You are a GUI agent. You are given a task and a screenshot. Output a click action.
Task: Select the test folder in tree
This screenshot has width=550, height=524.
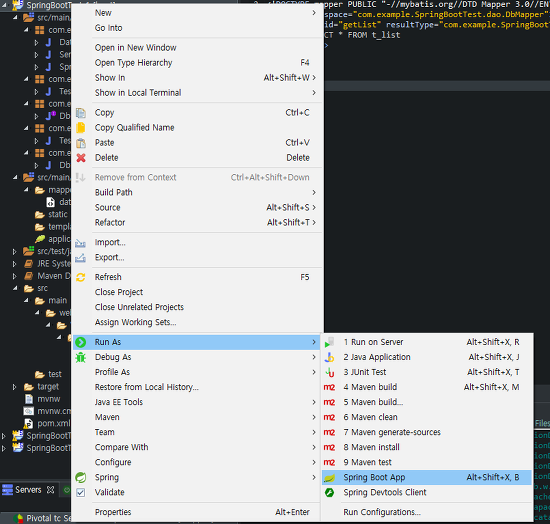(x=55, y=375)
